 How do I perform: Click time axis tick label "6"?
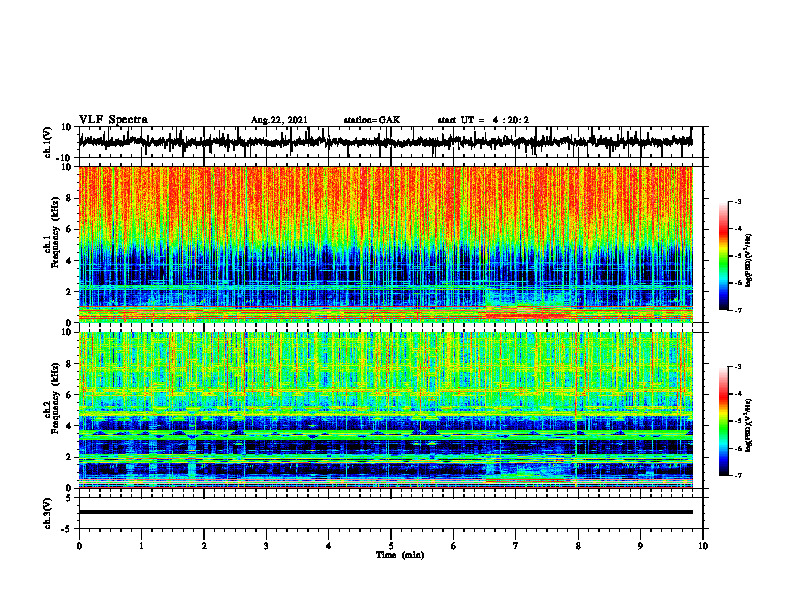[x=453, y=546]
